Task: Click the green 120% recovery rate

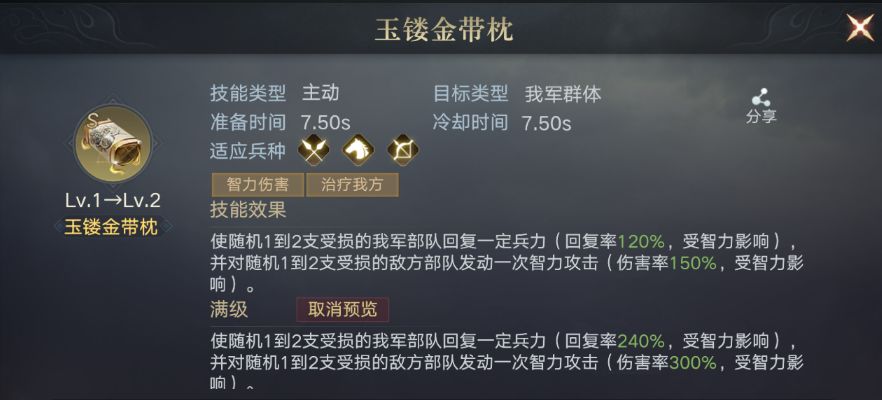Action: pyautogui.click(x=641, y=241)
